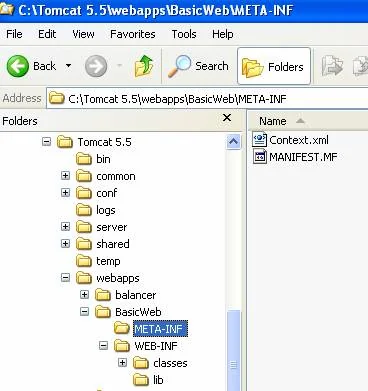Click the window title bar folder icon
Screen dimensions: 368x391
pyautogui.click(x=7, y=9)
